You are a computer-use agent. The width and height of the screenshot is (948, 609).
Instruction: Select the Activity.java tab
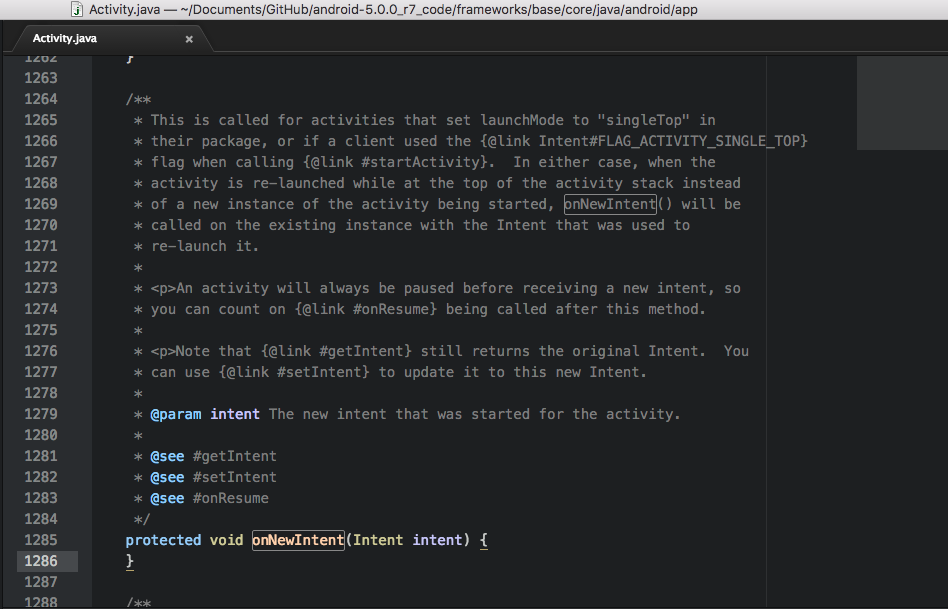click(x=65, y=38)
